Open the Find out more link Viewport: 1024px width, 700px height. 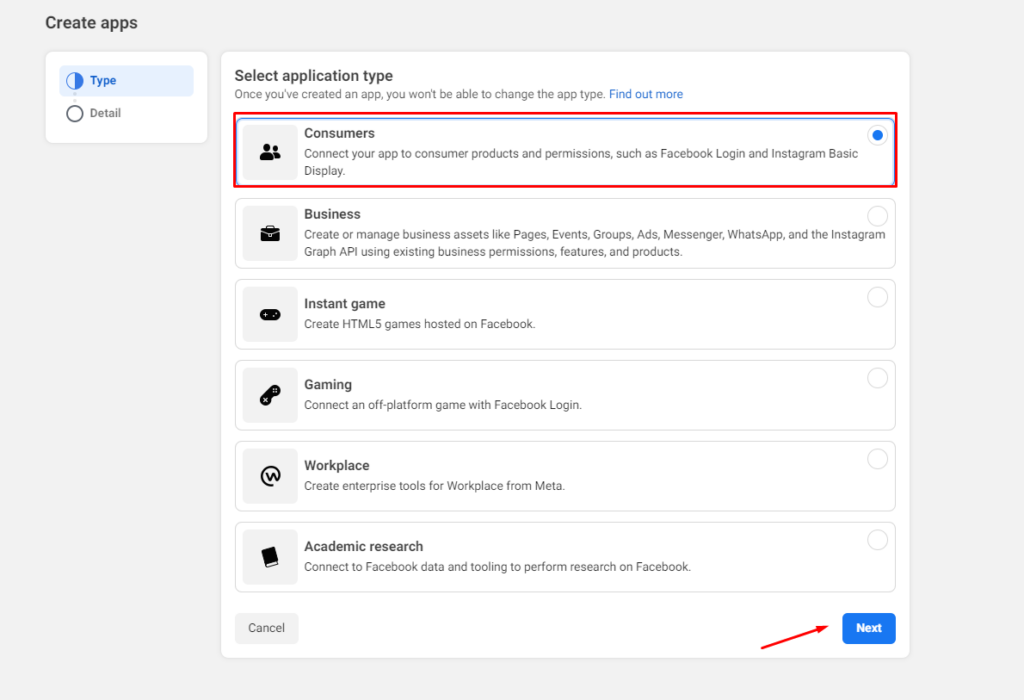click(x=645, y=94)
